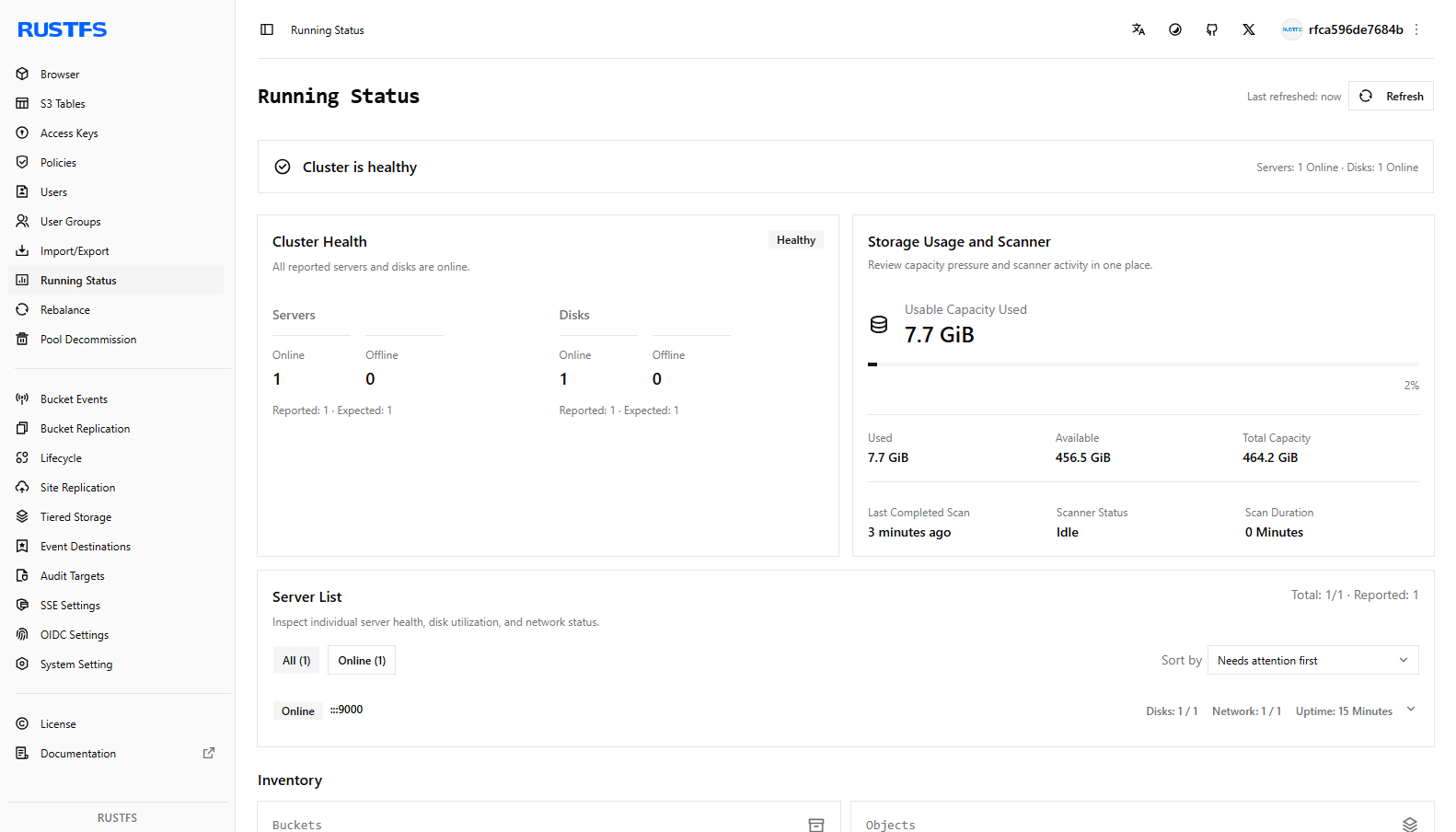Open the rfca596de7684b account name
The height and width of the screenshot is (832, 1456).
click(x=1356, y=29)
